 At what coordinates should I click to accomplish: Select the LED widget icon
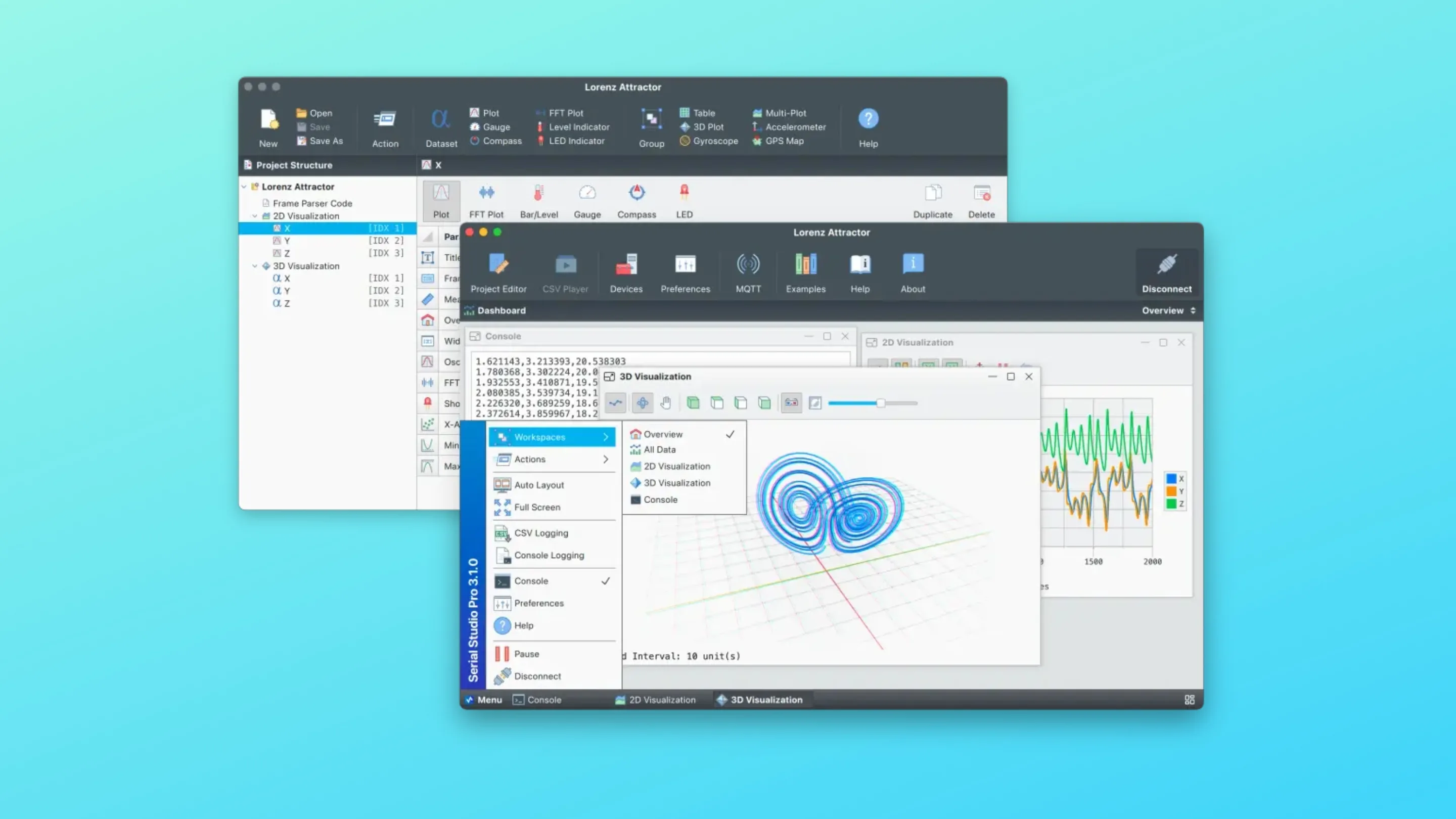684,201
